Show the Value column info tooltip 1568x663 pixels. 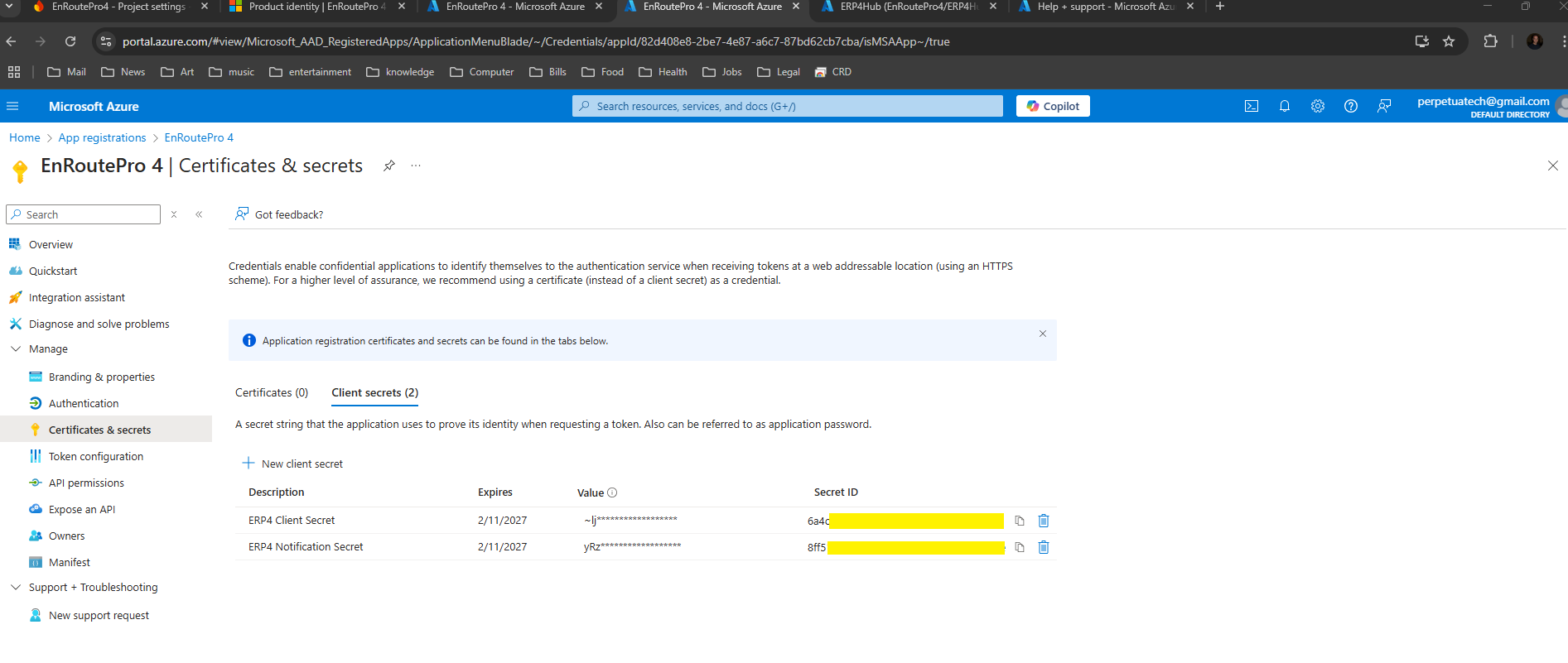[x=612, y=492]
